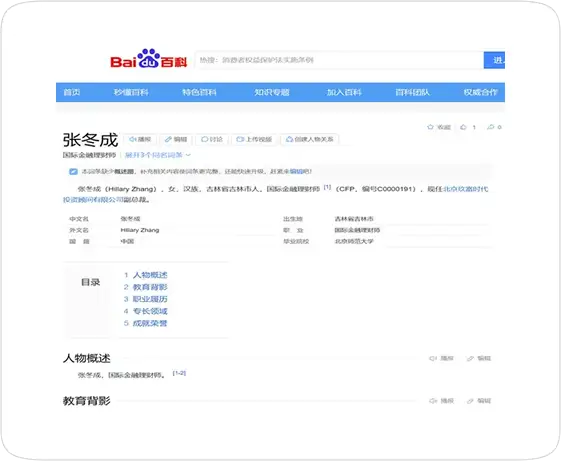This screenshot has width=561, height=461.
Task: Open the 秒懂百科 navigation tab
Action: [x=131, y=92]
